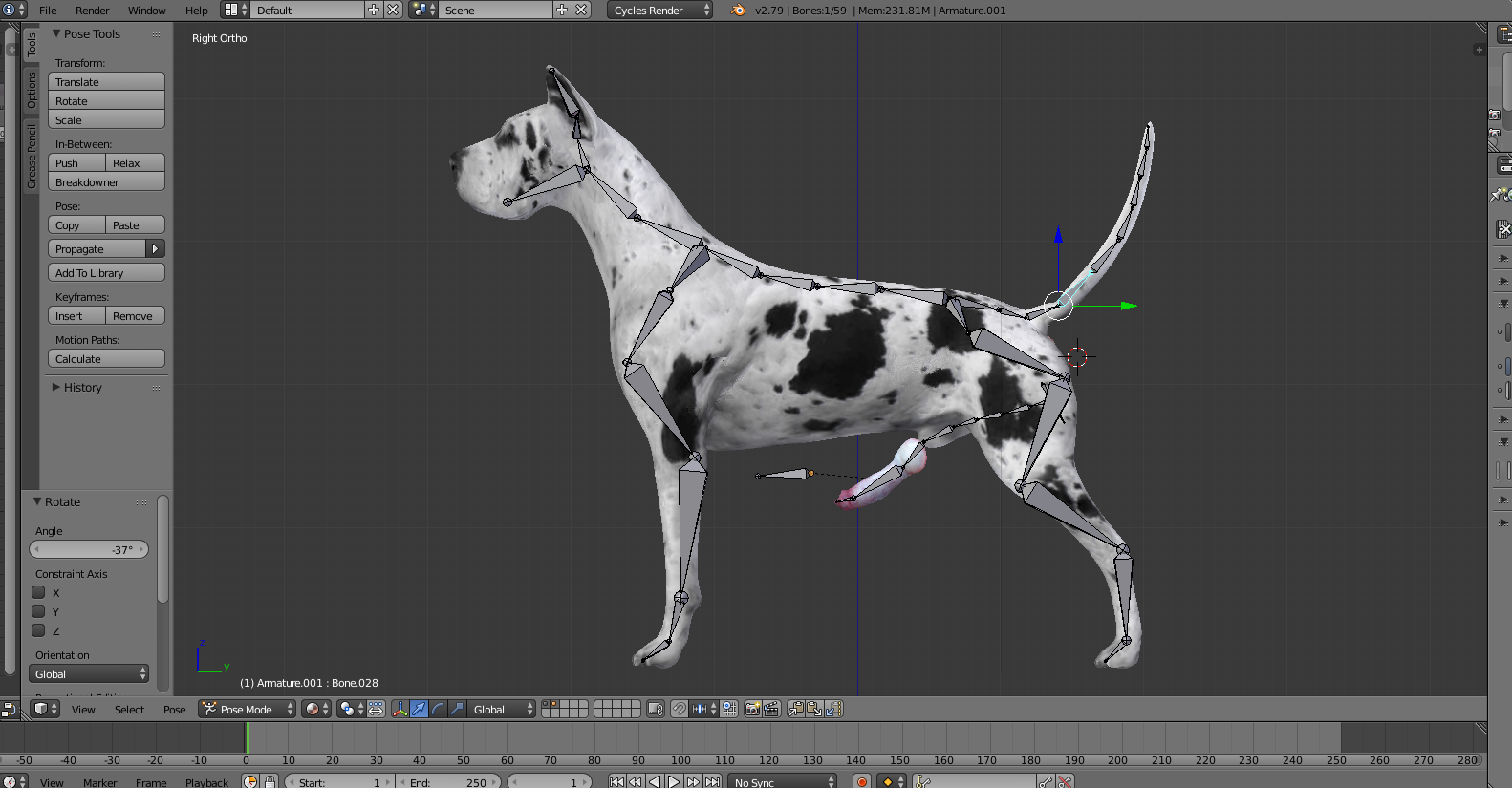Click Insert keyframe button
The height and width of the screenshot is (788, 1512).
[x=76, y=316]
